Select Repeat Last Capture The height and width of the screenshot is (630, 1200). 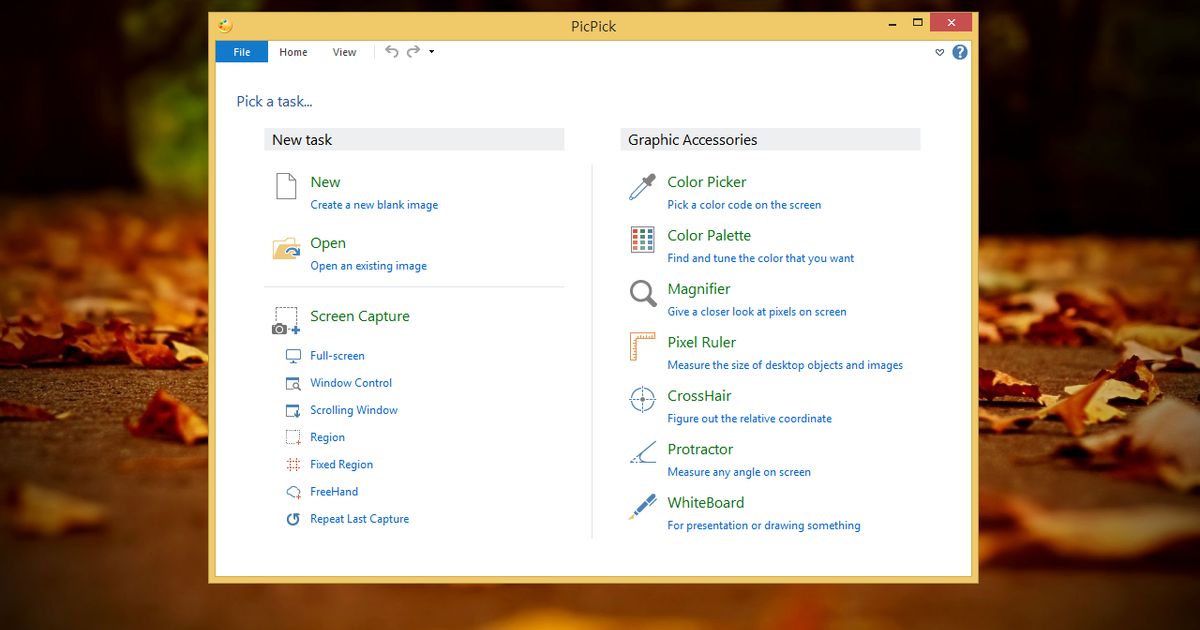tap(359, 519)
